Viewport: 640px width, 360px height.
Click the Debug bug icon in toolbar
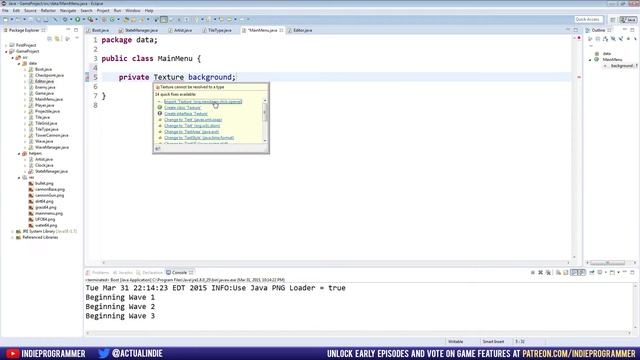tap(65, 19)
